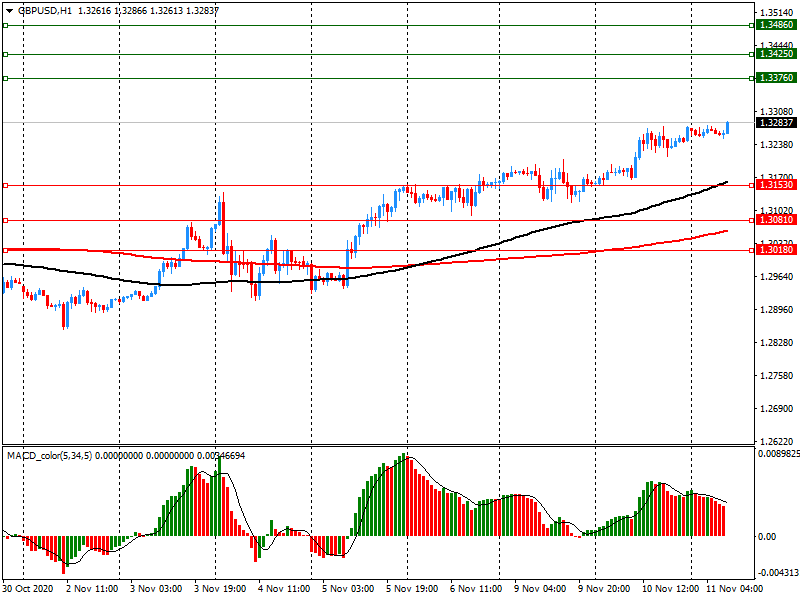Click the 1.27580 price scale value

point(777,376)
